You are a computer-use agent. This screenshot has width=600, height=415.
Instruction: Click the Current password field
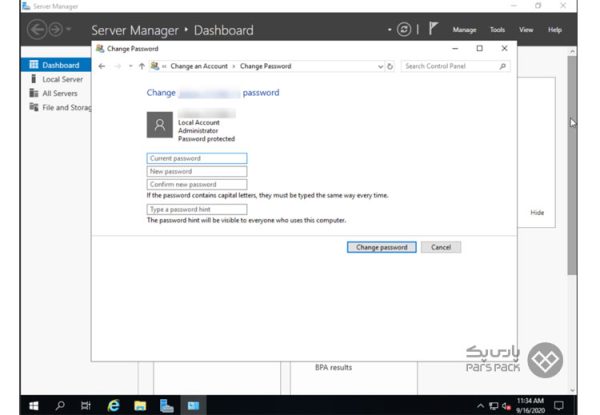[196, 158]
